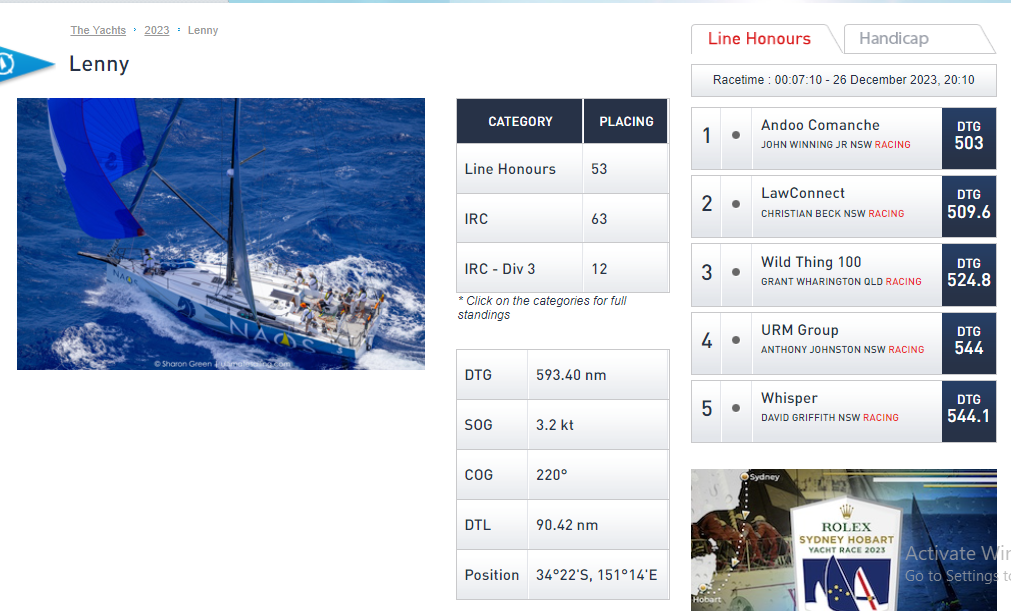
Task: Open The Yachts breadcrumb link
Action: coord(98,30)
